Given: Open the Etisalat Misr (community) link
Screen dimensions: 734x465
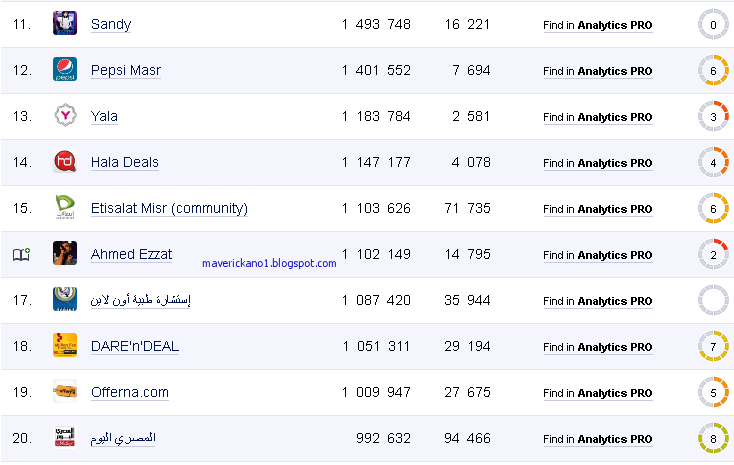Looking at the screenshot, I should point(169,208).
